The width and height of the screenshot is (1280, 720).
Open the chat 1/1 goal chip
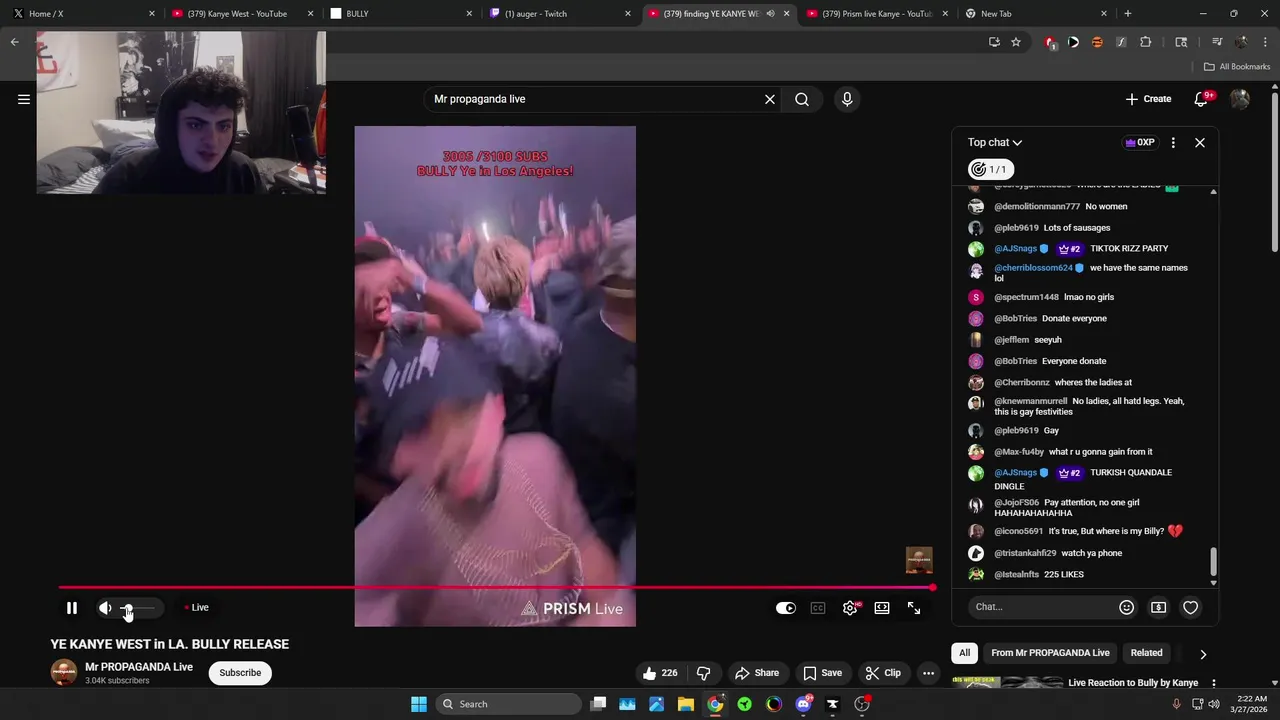tap(991, 169)
